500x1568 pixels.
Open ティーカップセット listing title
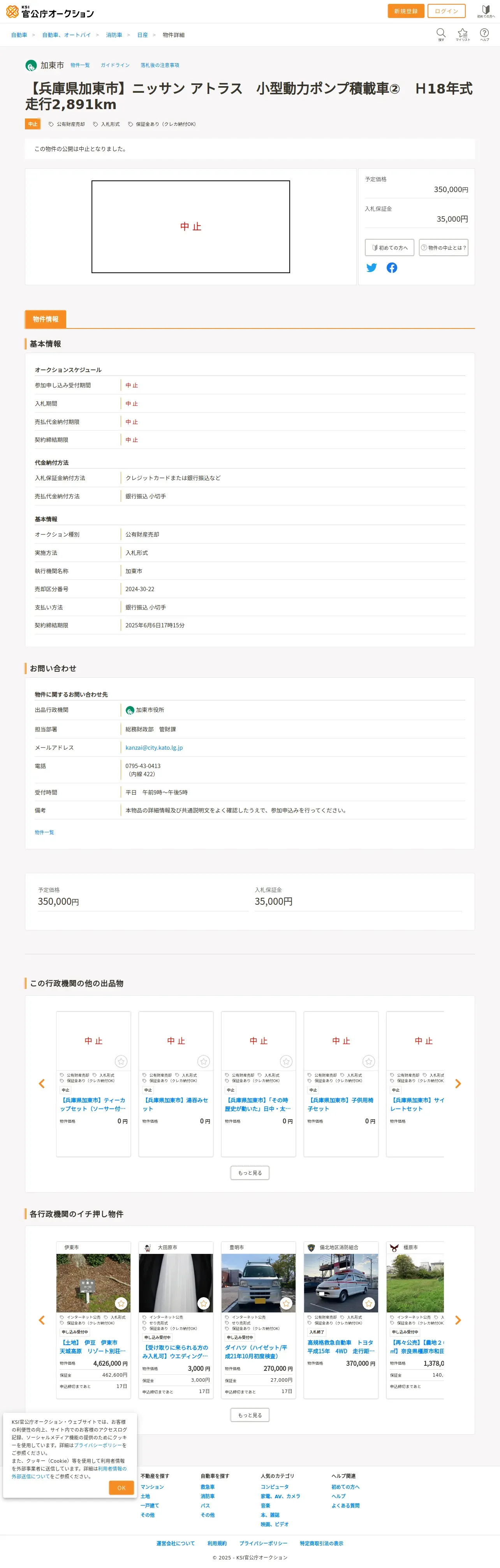point(93,1104)
